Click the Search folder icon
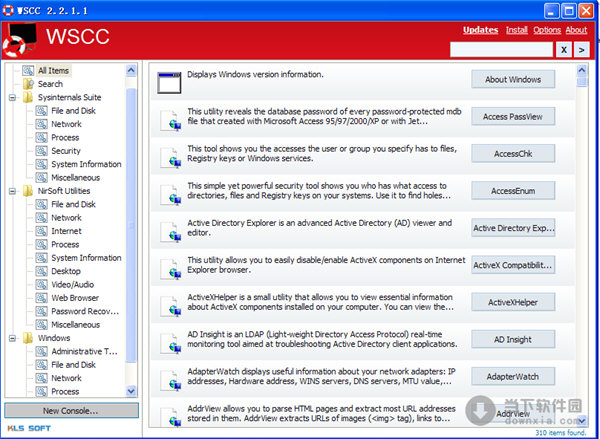Screen dimensions: 600x439 [28, 84]
